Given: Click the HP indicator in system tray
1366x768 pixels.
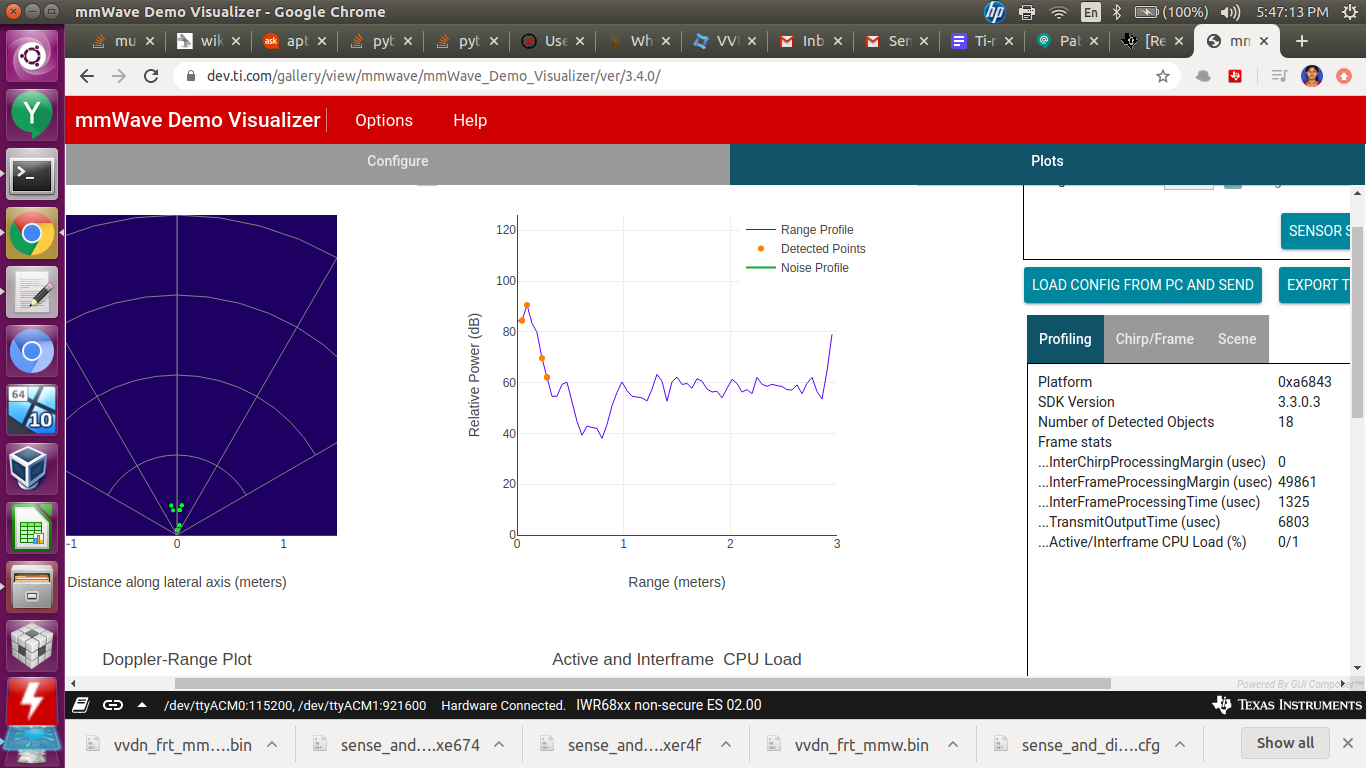Looking at the screenshot, I should (994, 12).
